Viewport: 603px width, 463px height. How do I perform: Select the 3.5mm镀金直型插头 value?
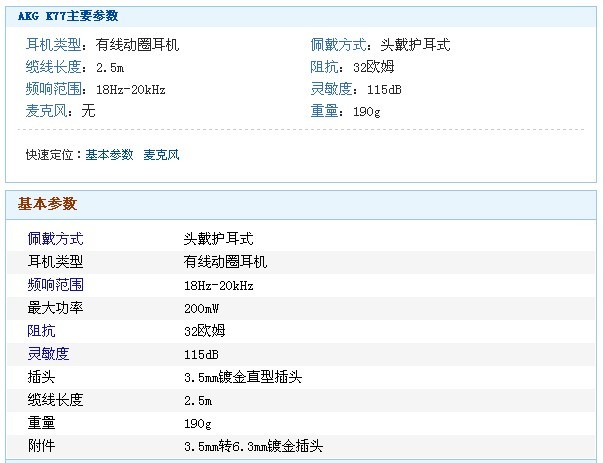[x=243, y=377]
